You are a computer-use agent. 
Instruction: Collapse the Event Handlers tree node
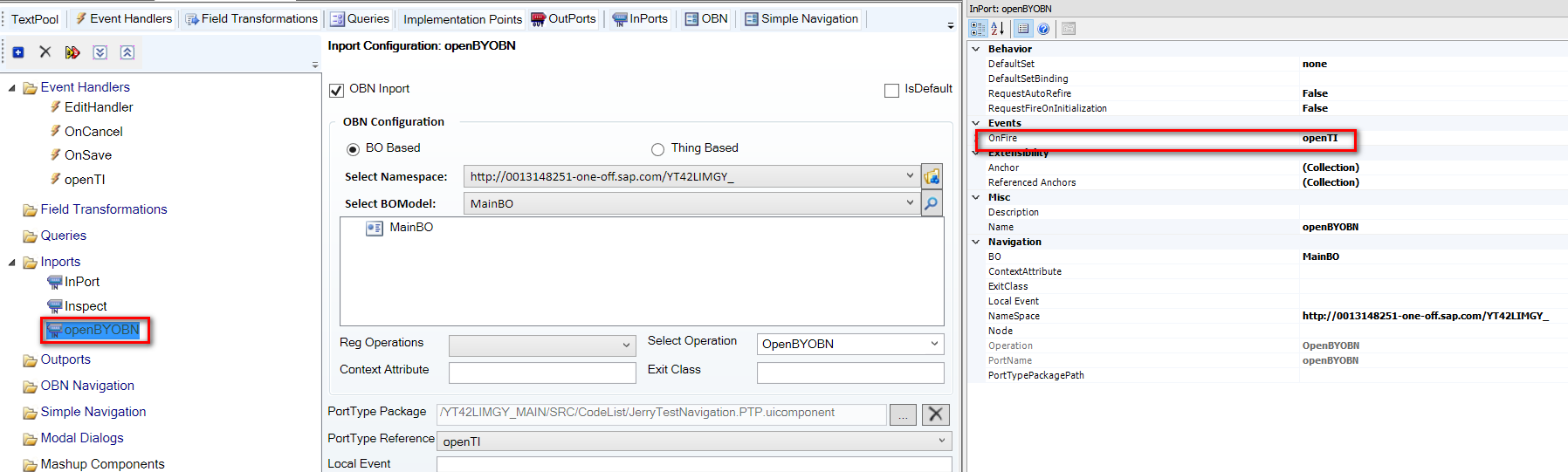tap(12, 88)
